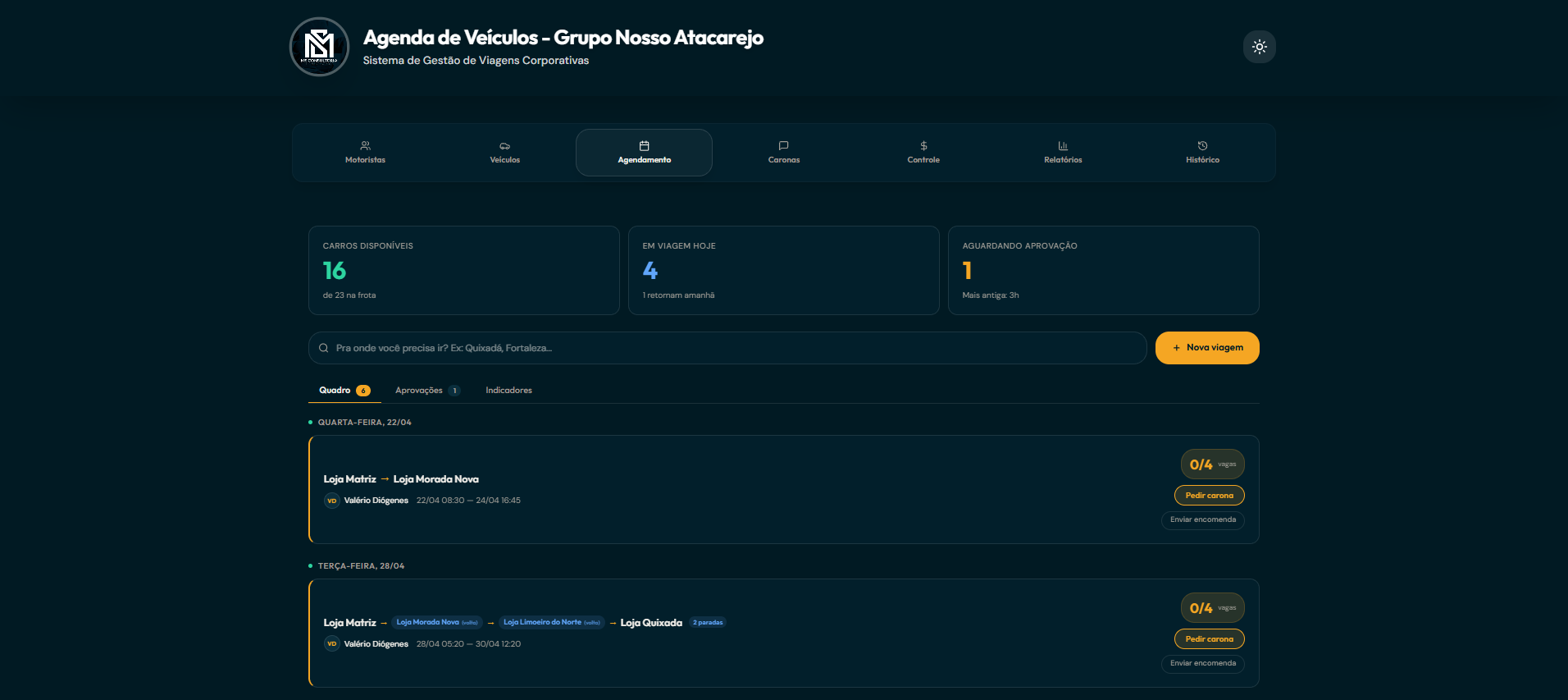Open the Indicadores sub-tab
Screen dimensions: 1568x700
508,391
